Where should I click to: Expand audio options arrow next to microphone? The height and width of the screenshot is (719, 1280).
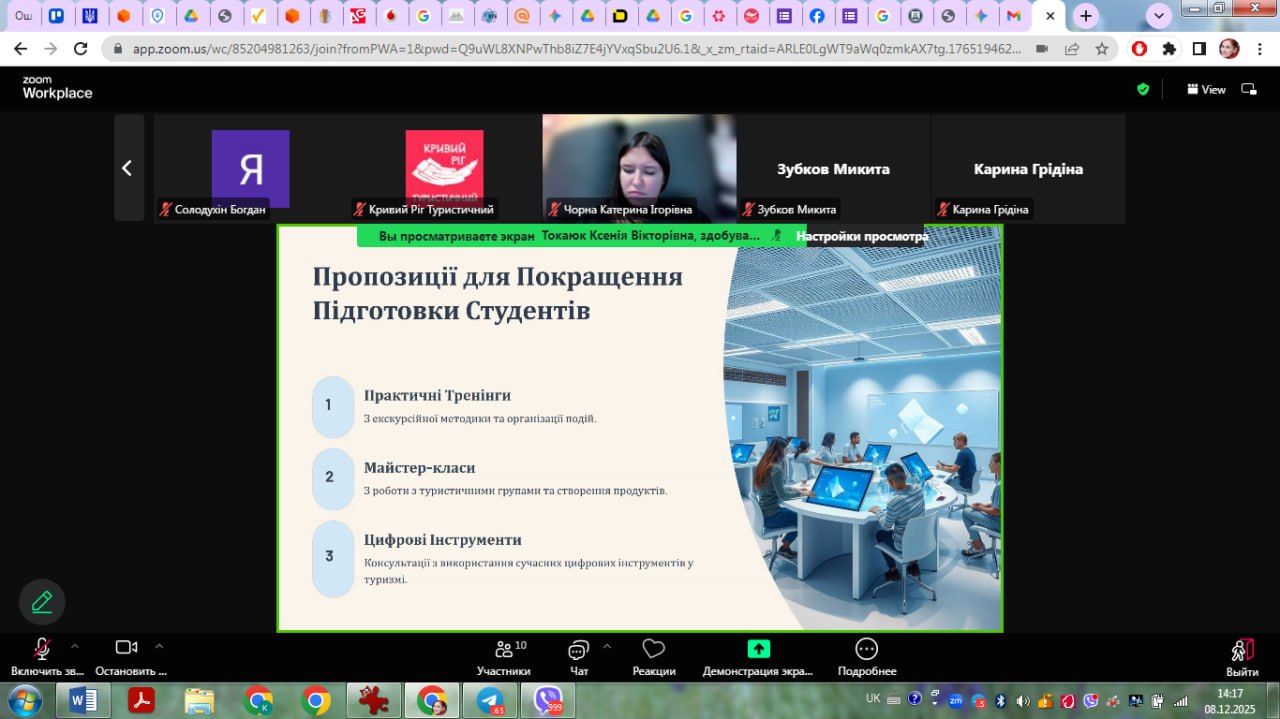click(74, 646)
